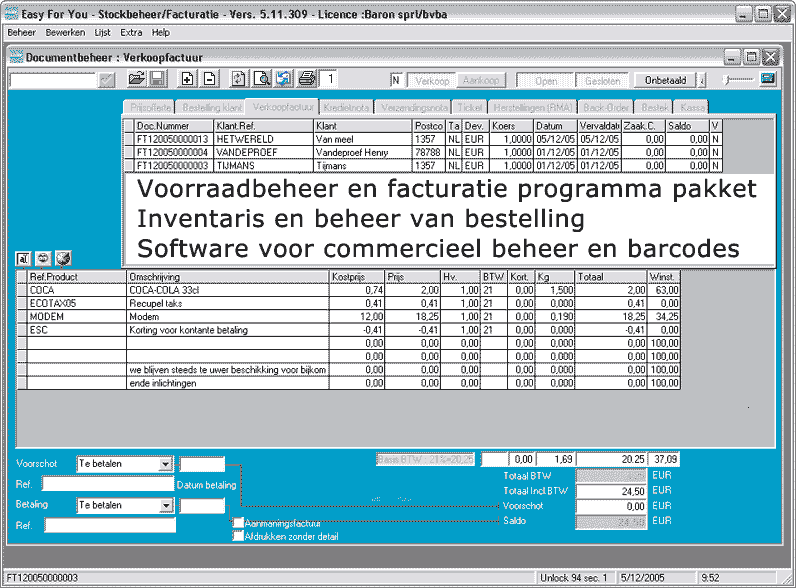Switch to the Herstellingen (RMA) tab
Image resolution: width=796 pixels, height=588 pixels.
[x=533, y=108]
